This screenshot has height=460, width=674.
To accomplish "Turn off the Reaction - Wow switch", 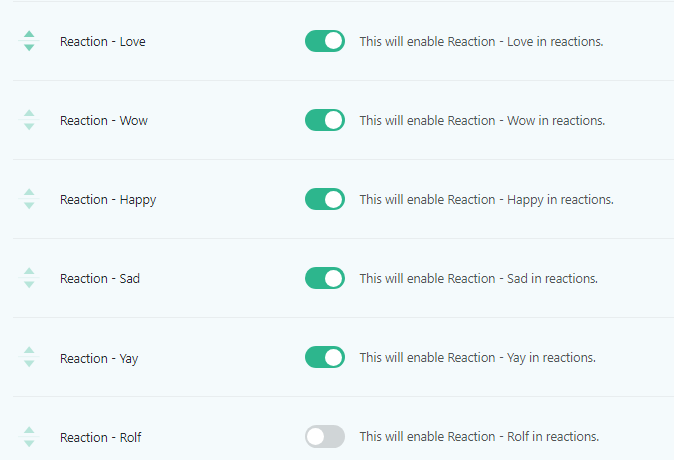I will [325, 120].
